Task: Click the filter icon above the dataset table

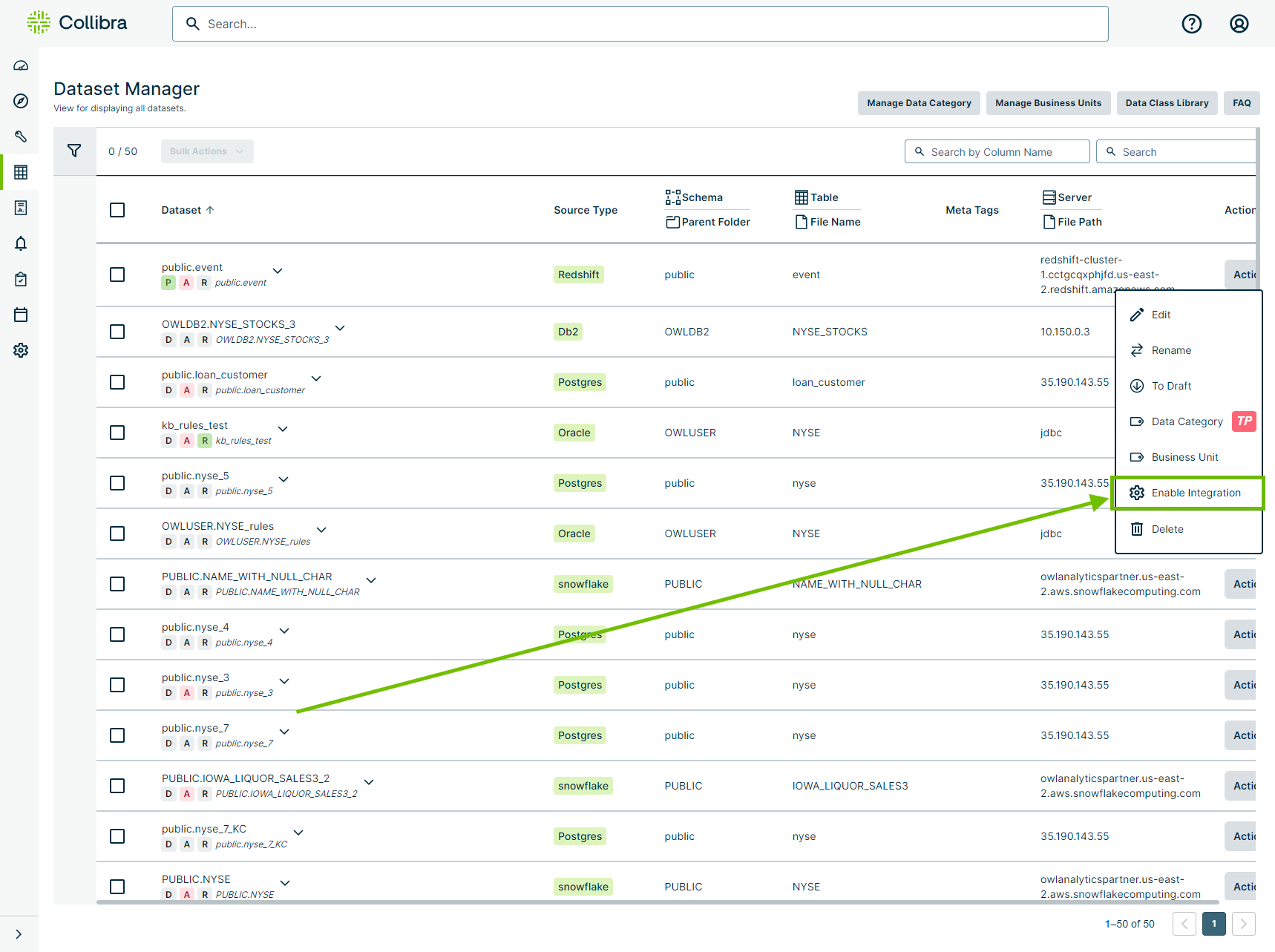Action: (x=74, y=151)
